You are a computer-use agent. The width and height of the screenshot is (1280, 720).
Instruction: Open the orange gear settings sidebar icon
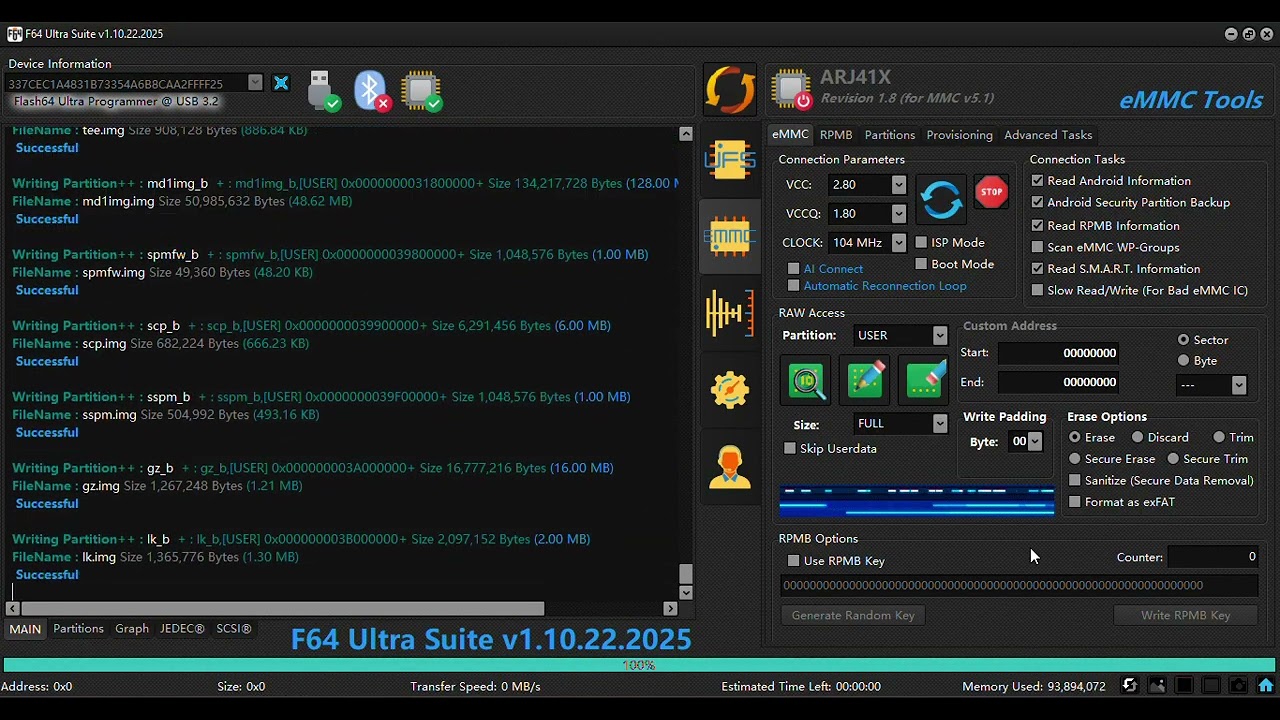pos(730,389)
